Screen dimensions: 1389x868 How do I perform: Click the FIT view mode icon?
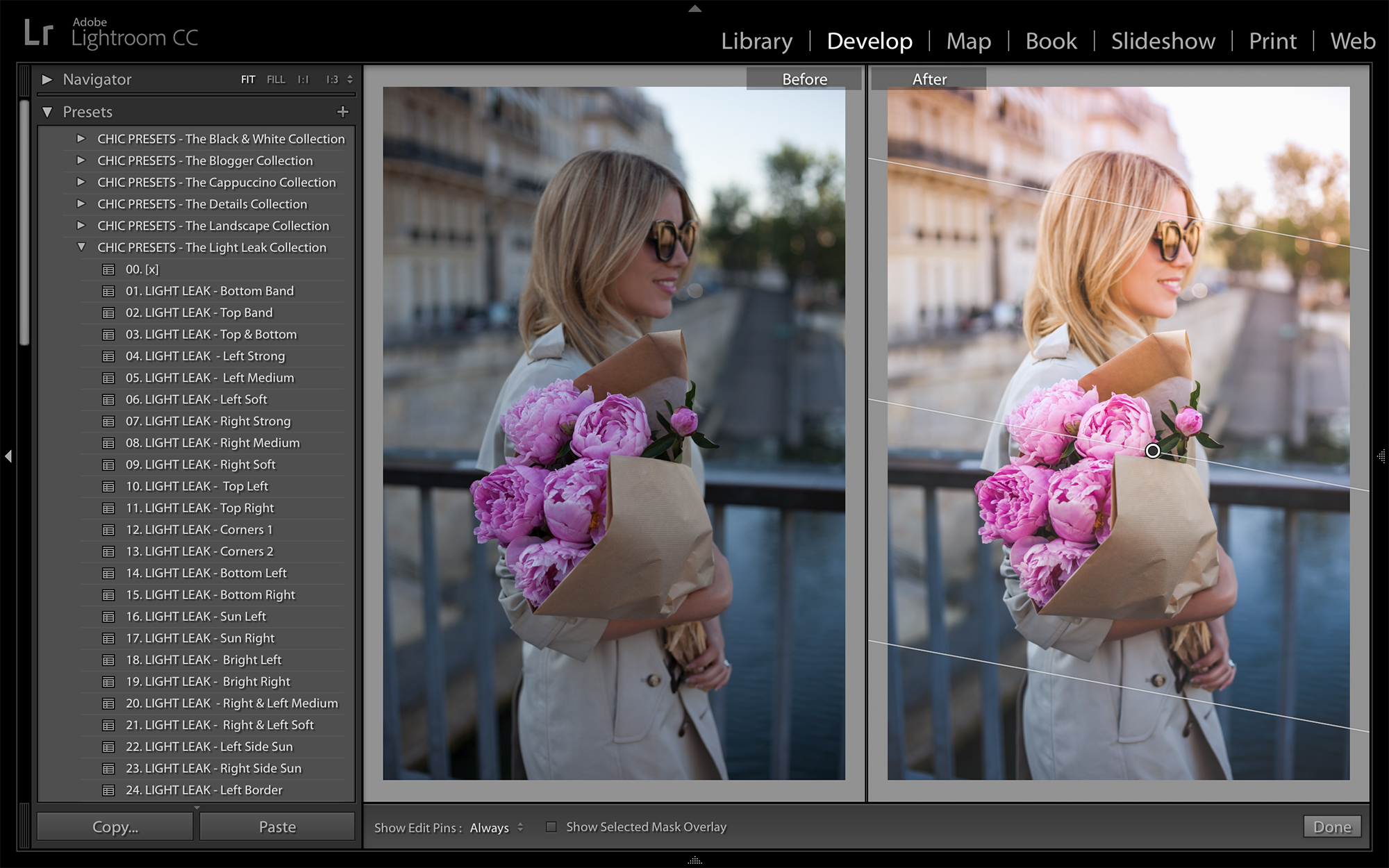tap(247, 79)
